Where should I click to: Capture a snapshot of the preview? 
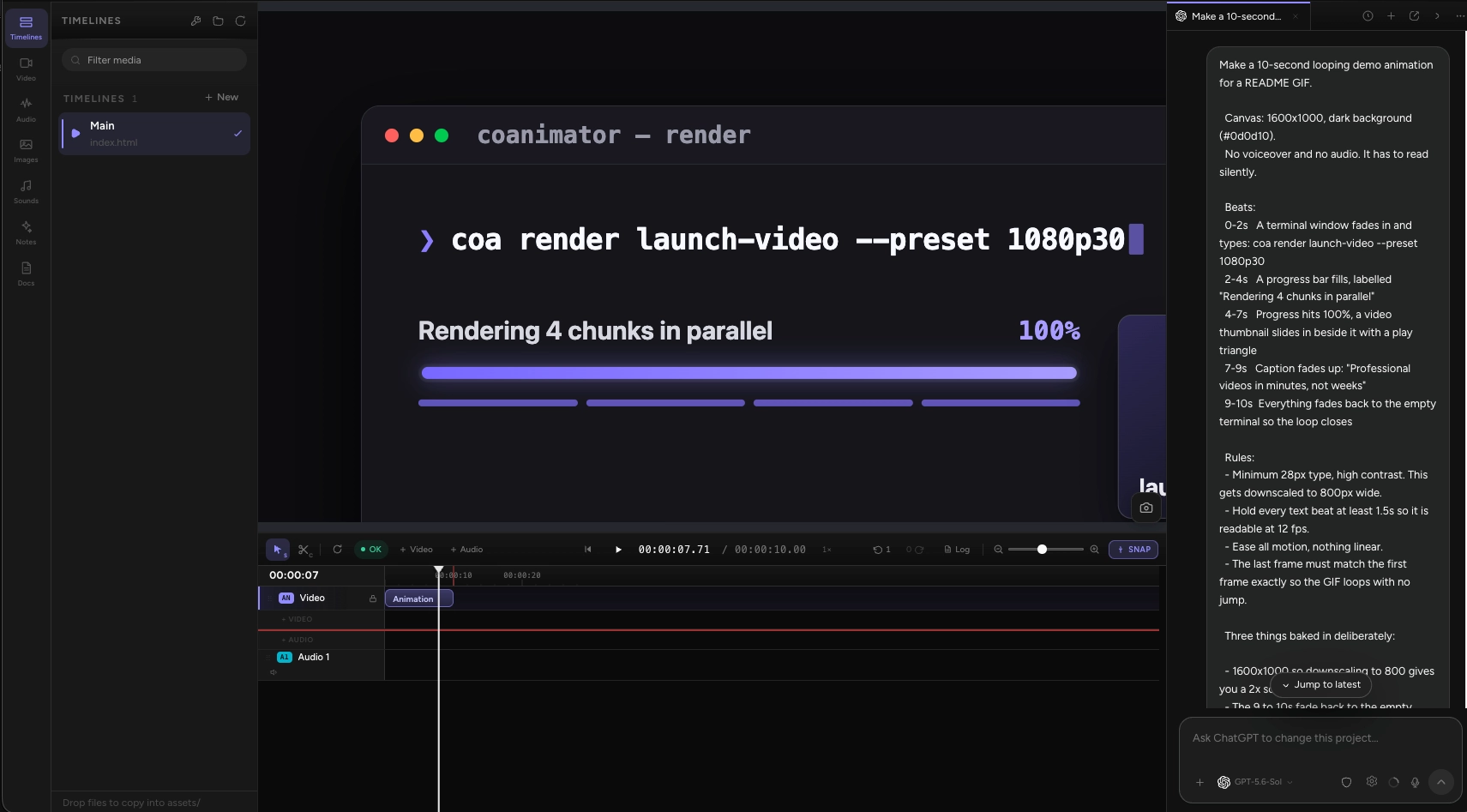pos(1146,508)
